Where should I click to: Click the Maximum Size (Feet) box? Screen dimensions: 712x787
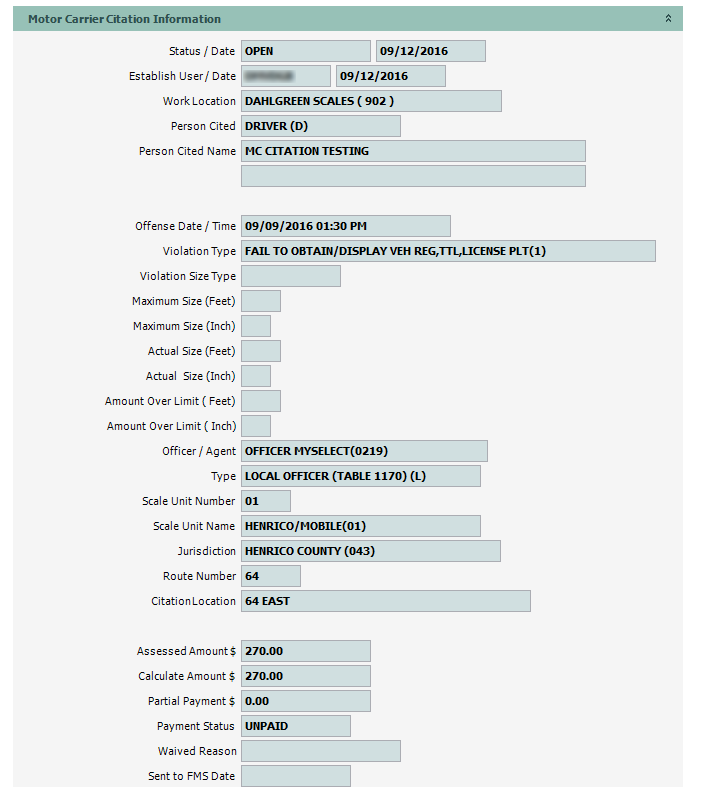260,301
